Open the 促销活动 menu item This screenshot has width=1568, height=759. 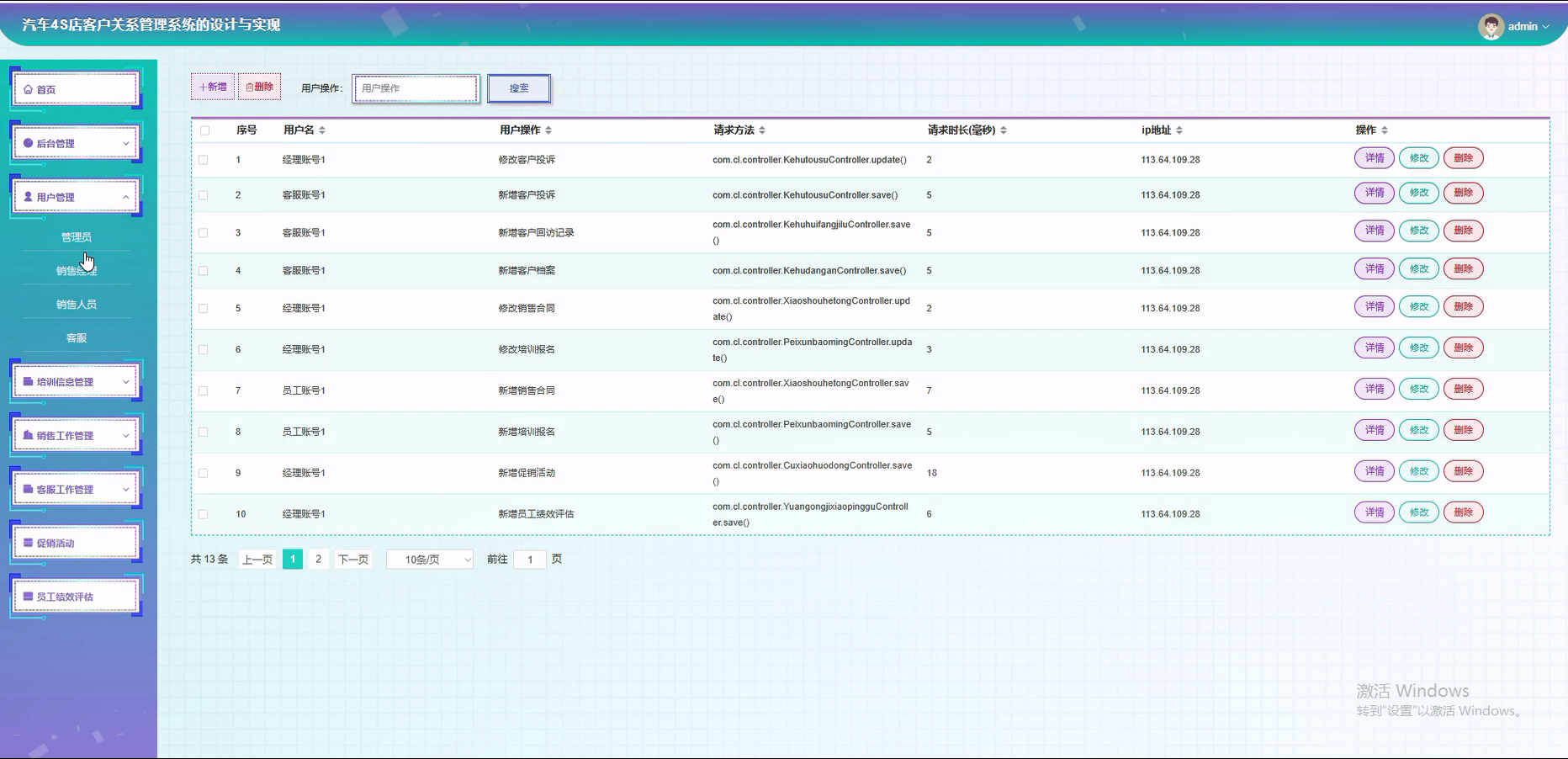point(76,544)
